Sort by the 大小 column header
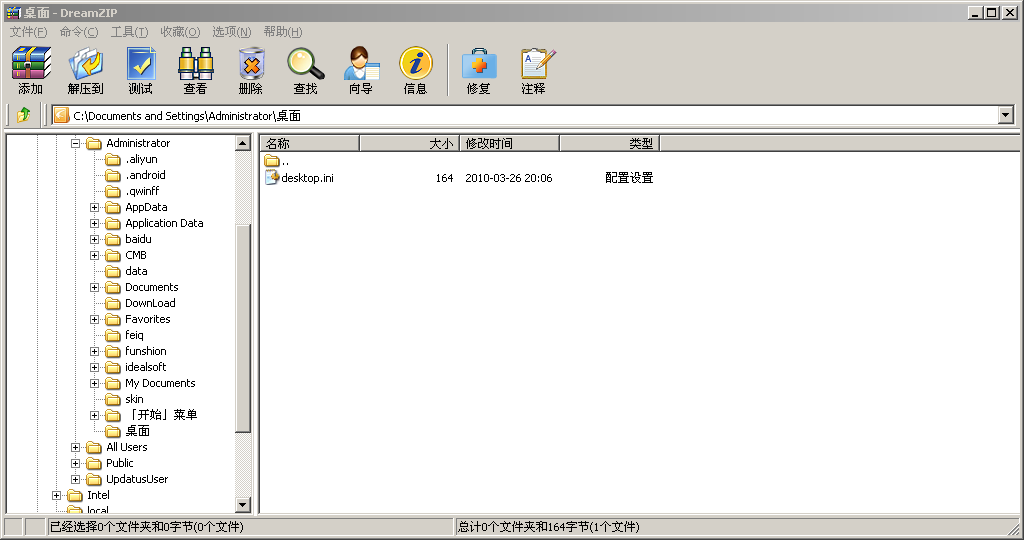This screenshot has height=540, width=1024. coord(409,143)
